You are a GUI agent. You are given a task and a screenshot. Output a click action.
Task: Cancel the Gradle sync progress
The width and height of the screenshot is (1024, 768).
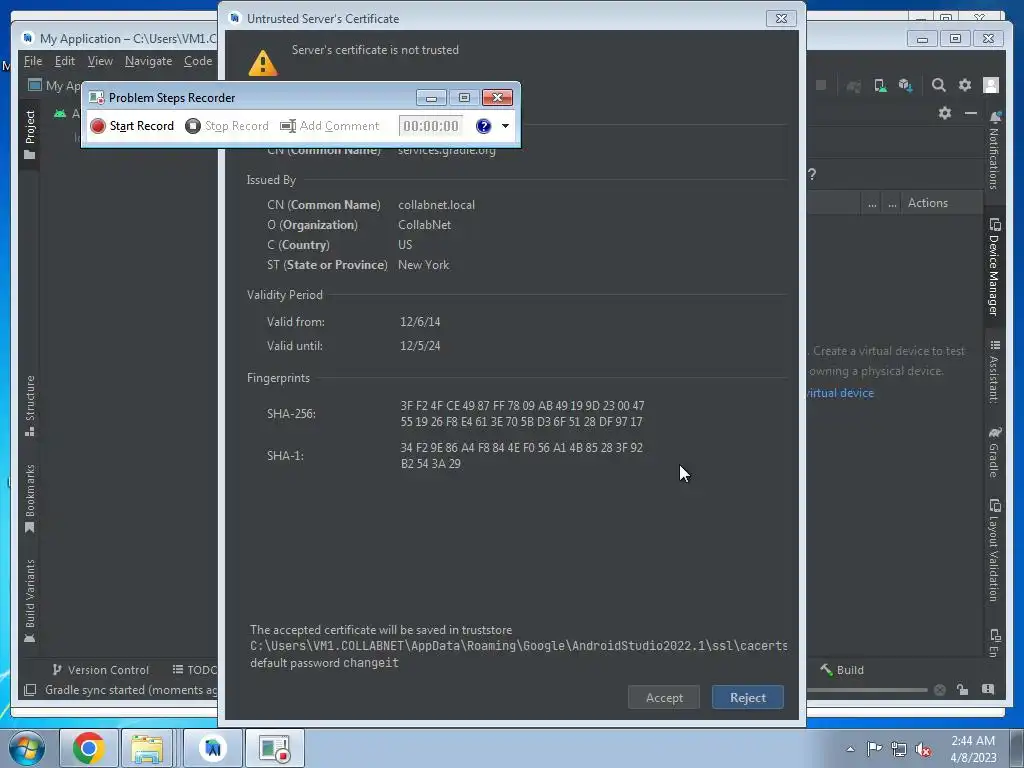click(939, 690)
